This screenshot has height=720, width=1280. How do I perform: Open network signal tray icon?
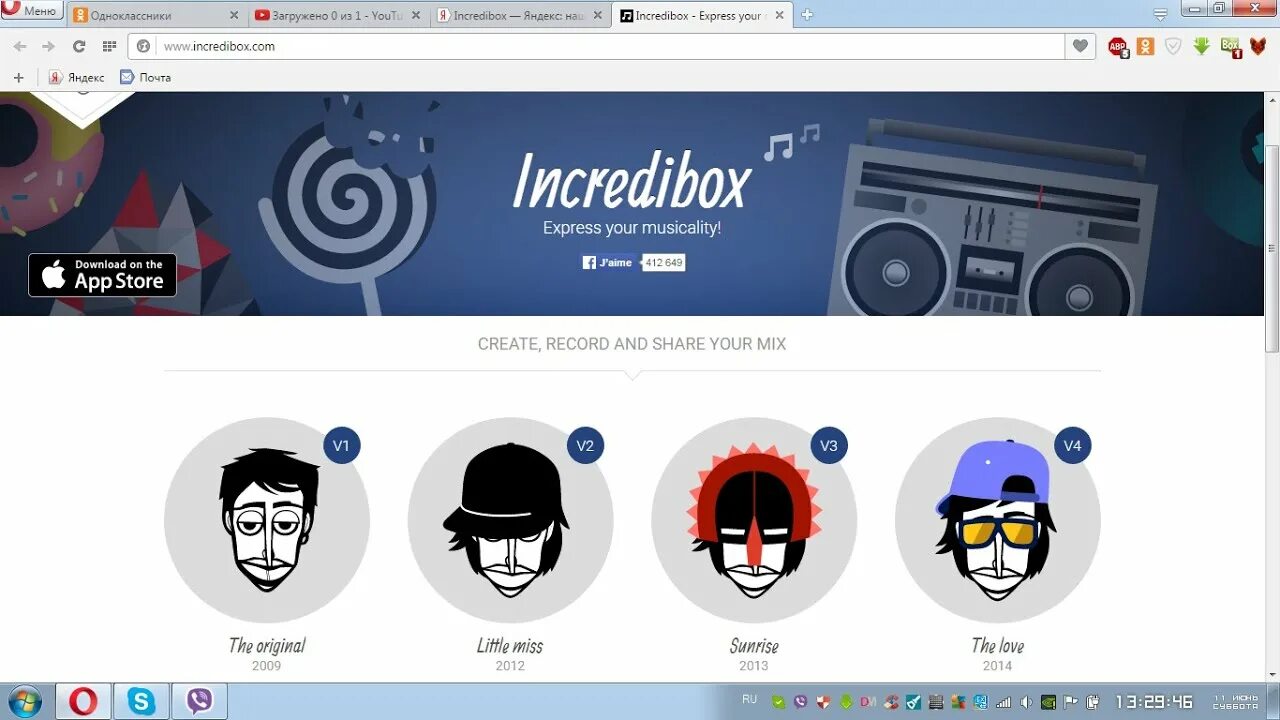[x=1004, y=702]
